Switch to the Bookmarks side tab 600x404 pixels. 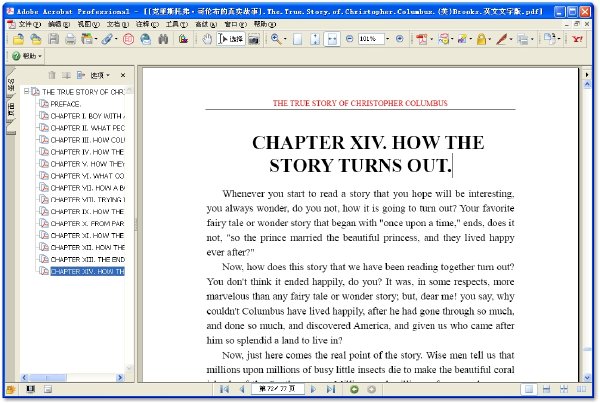11,85
